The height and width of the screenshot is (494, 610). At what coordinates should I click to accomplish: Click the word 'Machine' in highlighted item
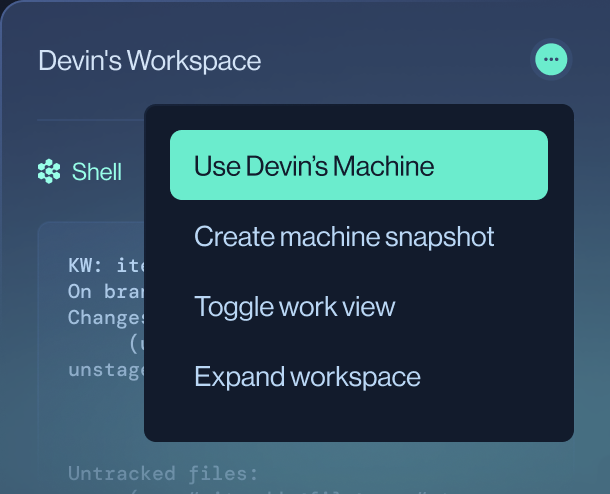point(384,165)
